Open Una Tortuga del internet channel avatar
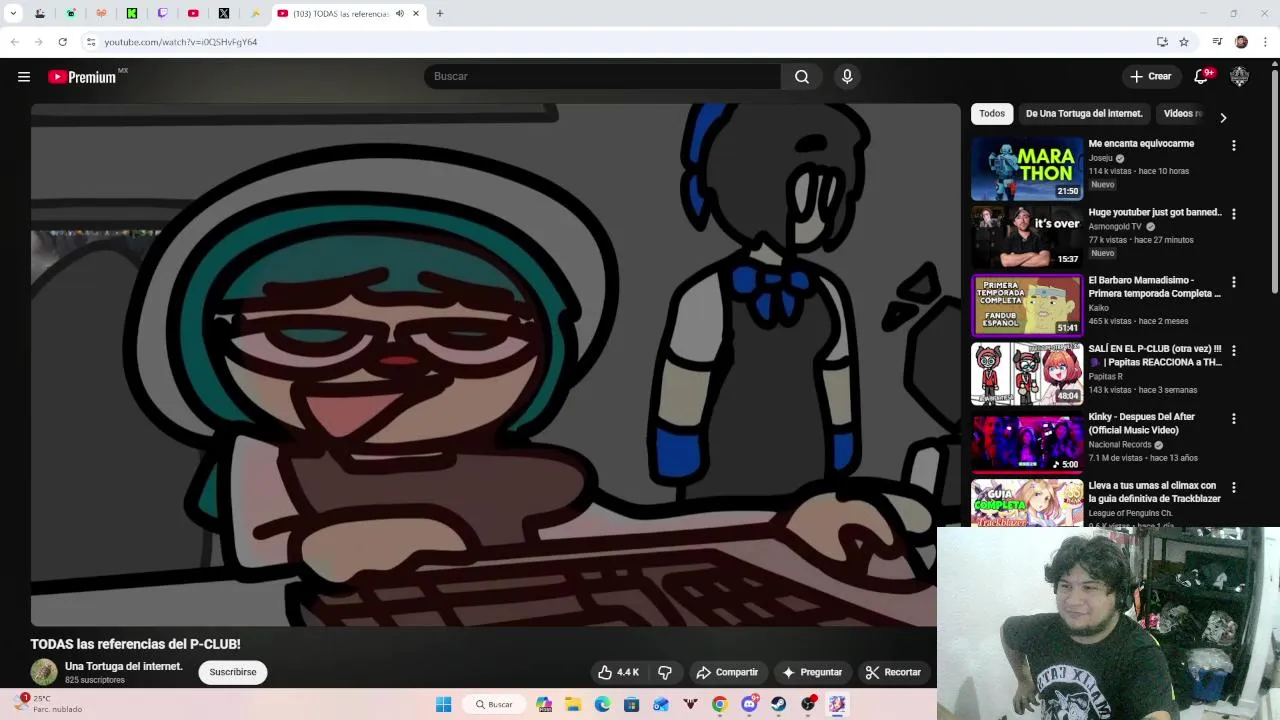The image size is (1280, 720). tap(44, 672)
